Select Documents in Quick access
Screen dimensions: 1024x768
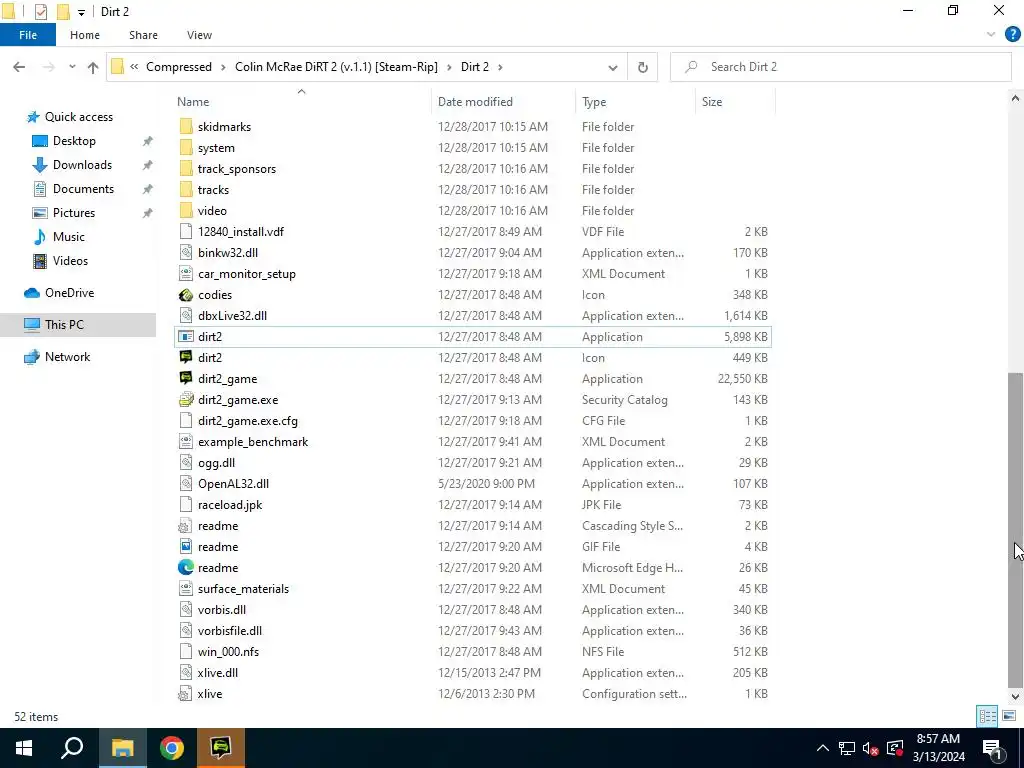click(x=83, y=189)
